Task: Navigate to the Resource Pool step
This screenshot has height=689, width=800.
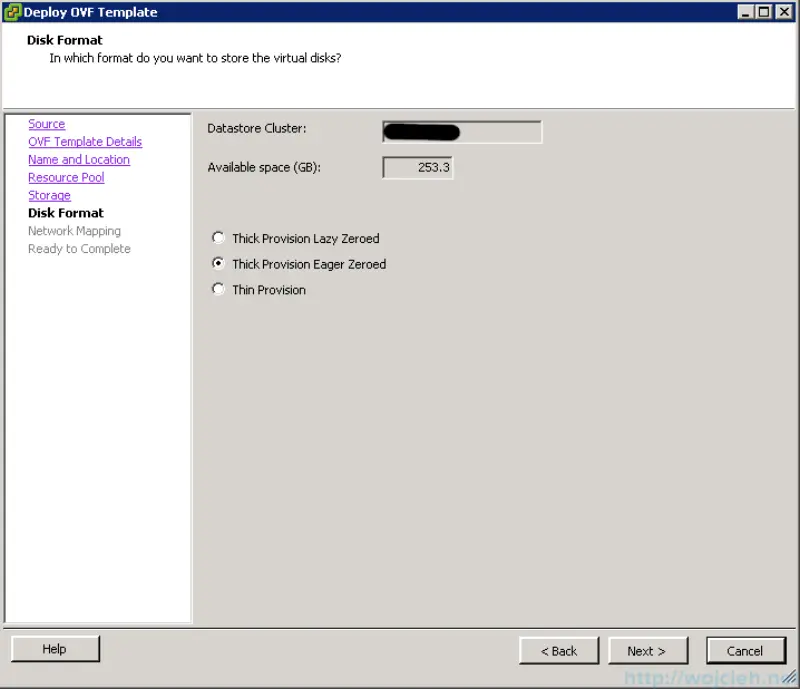Action: (66, 177)
